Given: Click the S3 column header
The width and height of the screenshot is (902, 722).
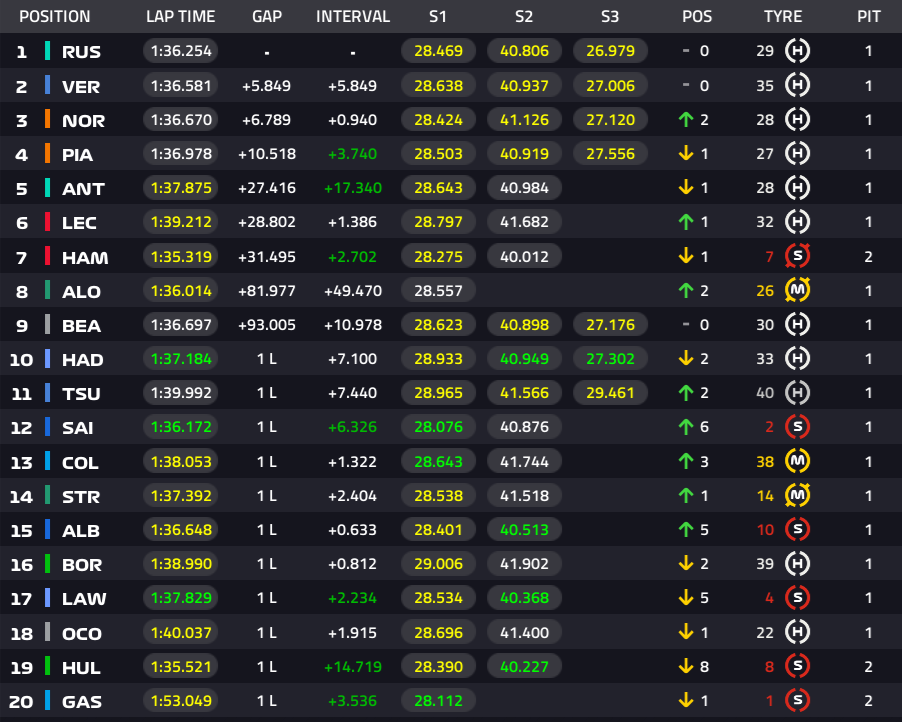Looking at the screenshot, I should (610, 17).
